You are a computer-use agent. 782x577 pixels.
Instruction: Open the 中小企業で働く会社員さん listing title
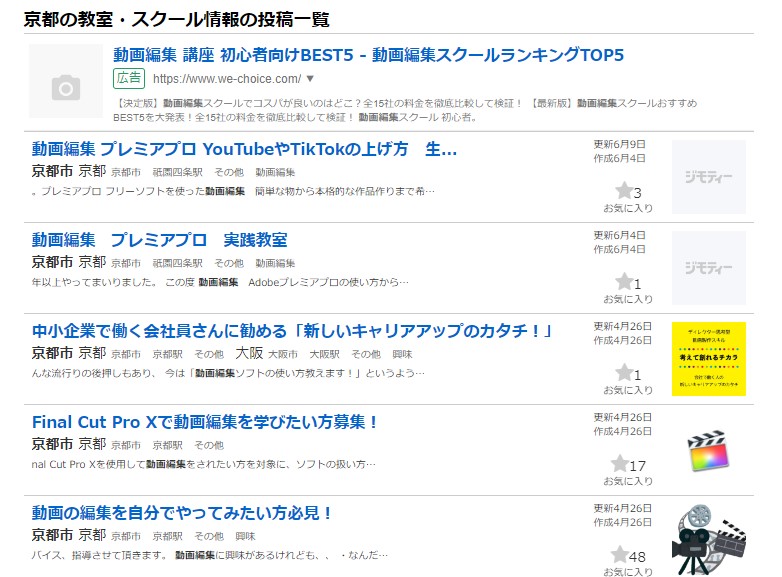coord(292,331)
